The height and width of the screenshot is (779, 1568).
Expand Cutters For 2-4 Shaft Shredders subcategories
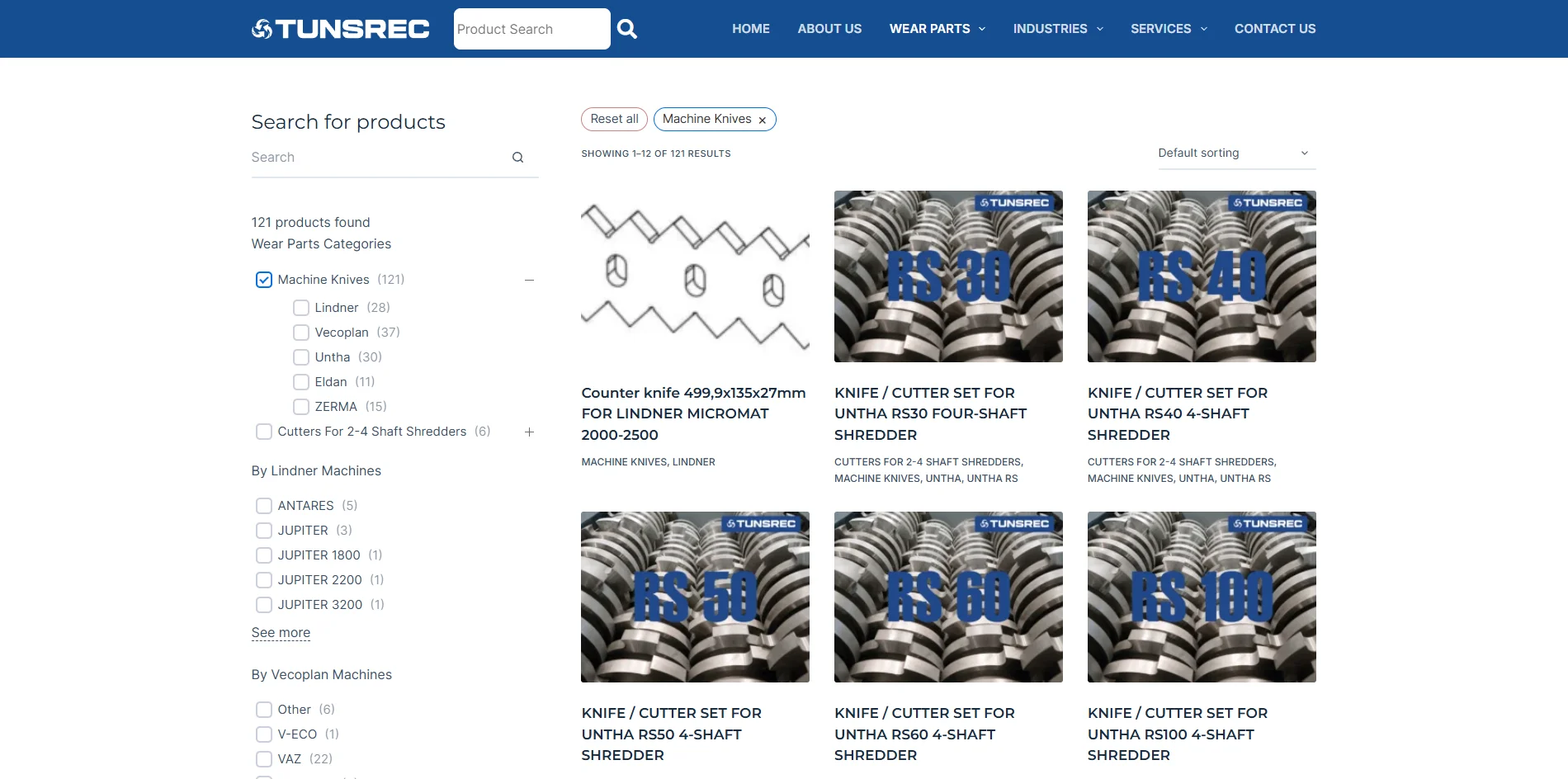(x=529, y=432)
